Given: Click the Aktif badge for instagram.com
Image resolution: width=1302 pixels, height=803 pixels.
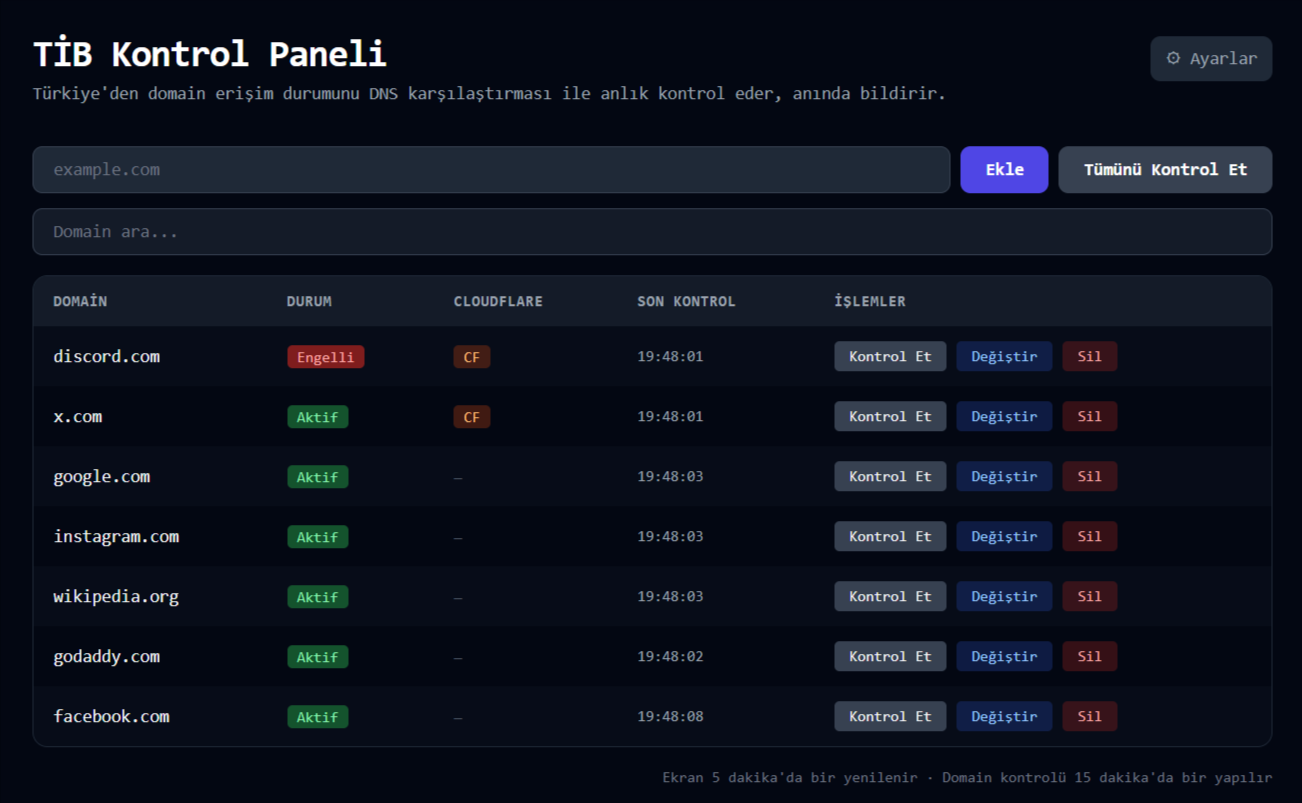Looking at the screenshot, I should 317,537.
